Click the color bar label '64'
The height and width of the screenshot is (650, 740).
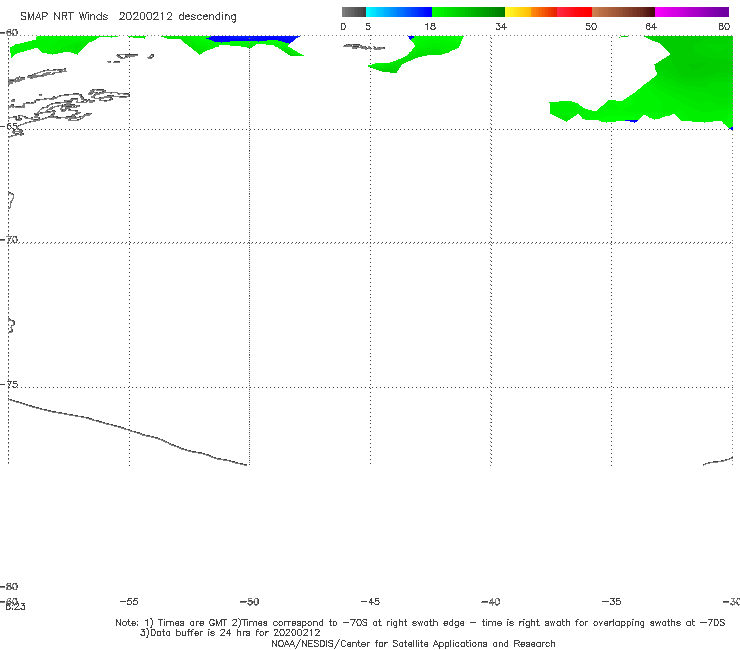651,27
